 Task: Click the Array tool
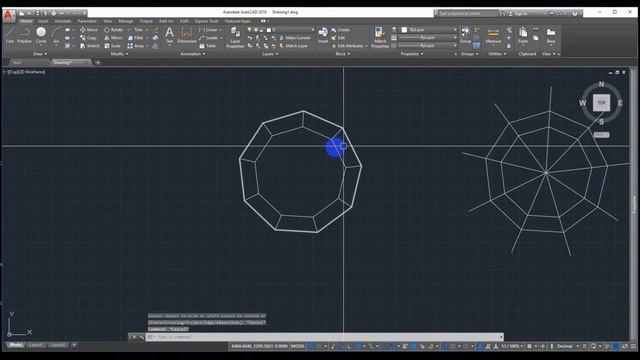[x=136, y=46]
